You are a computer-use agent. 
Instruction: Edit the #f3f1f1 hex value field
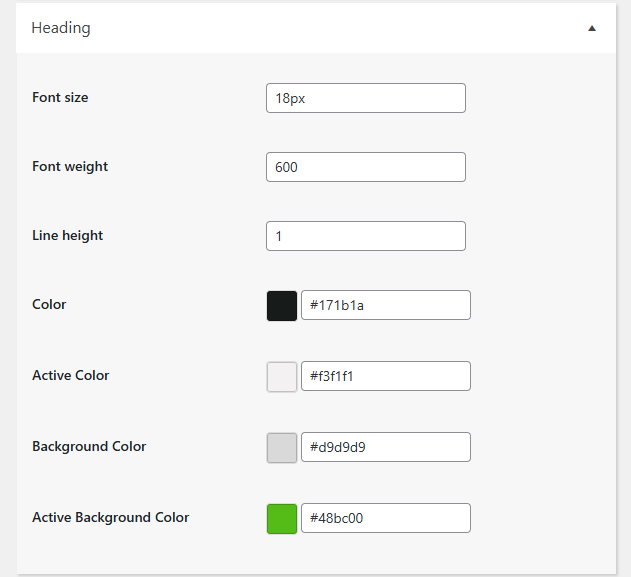pyautogui.click(x=385, y=376)
